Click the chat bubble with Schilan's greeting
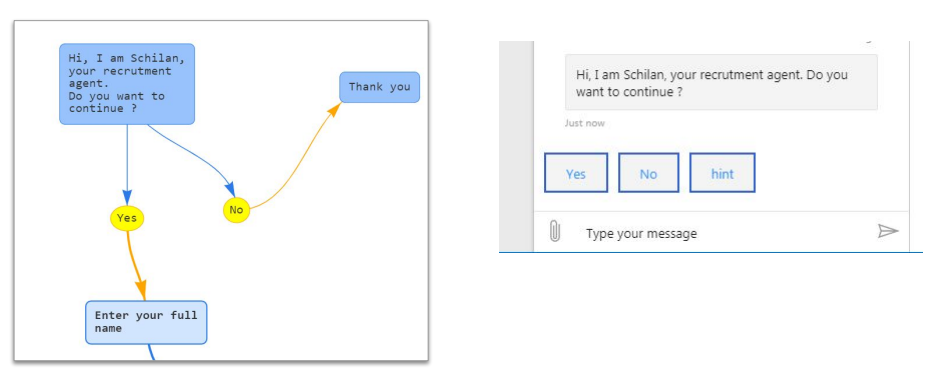The height and width of the screenshot is (373, 934). tap(721, 82)
